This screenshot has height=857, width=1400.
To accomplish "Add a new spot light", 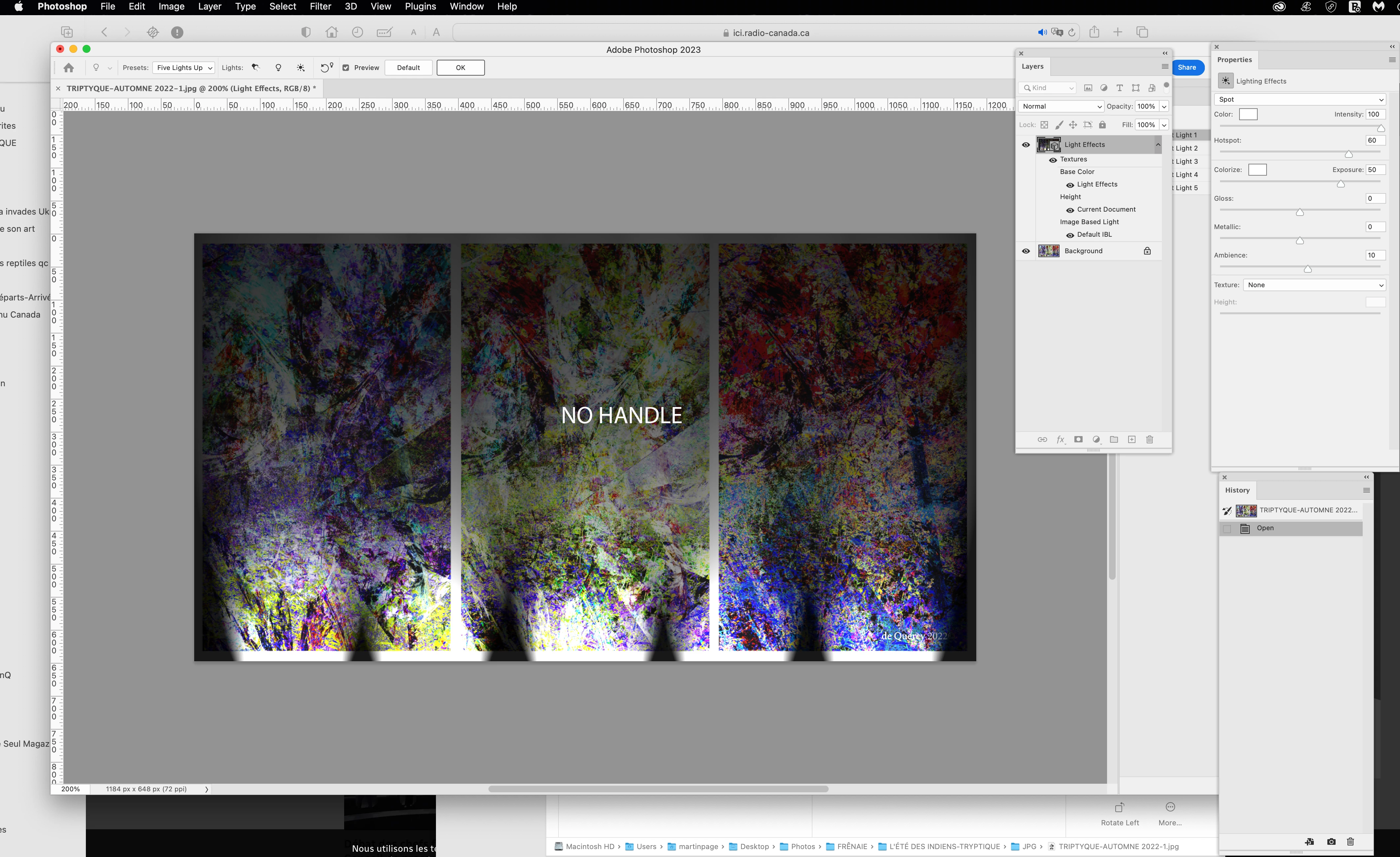I will click(256, 68).
